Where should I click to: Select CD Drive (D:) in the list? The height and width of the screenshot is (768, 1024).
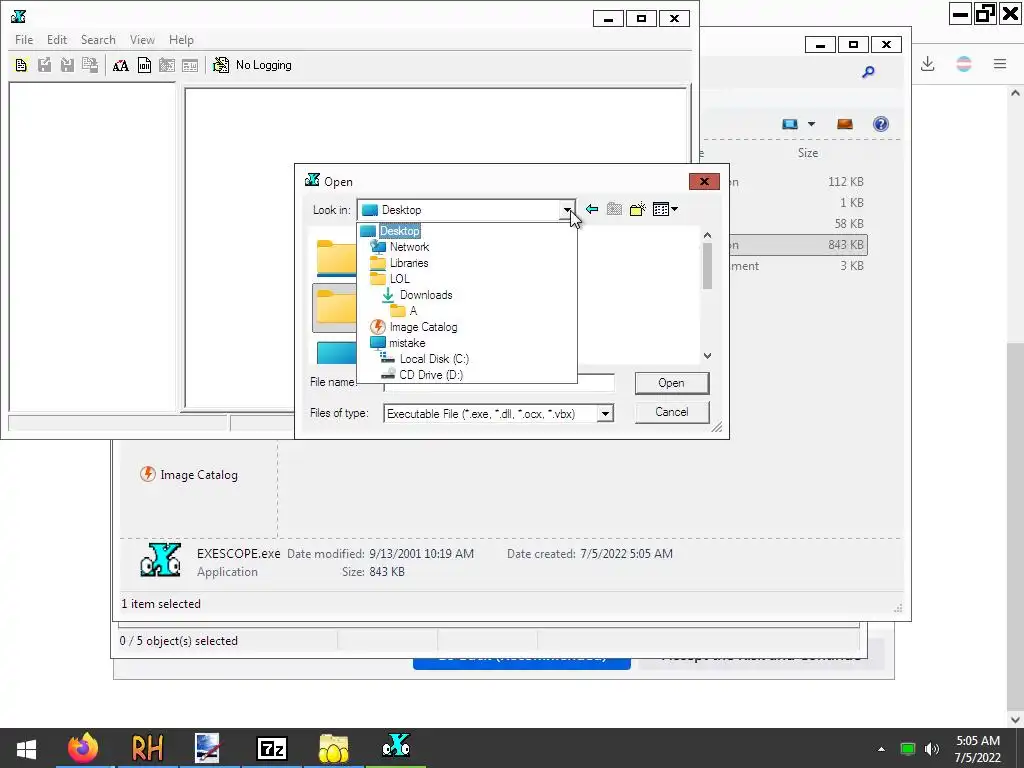coord(431,375)
